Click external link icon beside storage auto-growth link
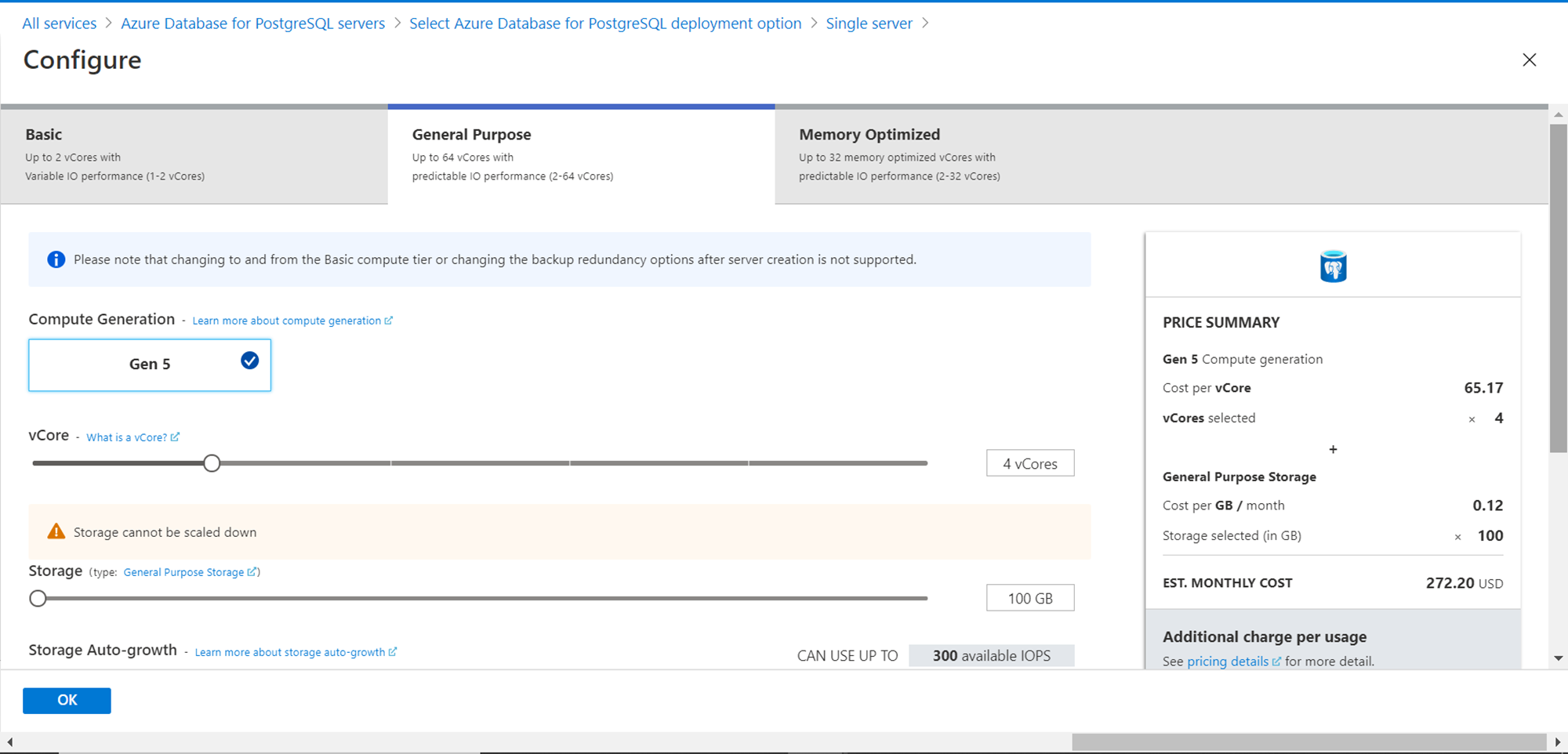This screenshot has height=754, width=1568. (x=393, y=652)
